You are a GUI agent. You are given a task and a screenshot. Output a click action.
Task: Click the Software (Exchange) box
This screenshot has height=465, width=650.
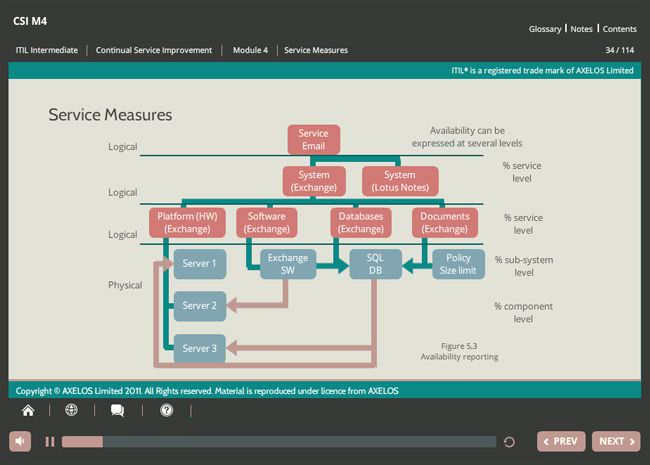(x=267, y=223)
